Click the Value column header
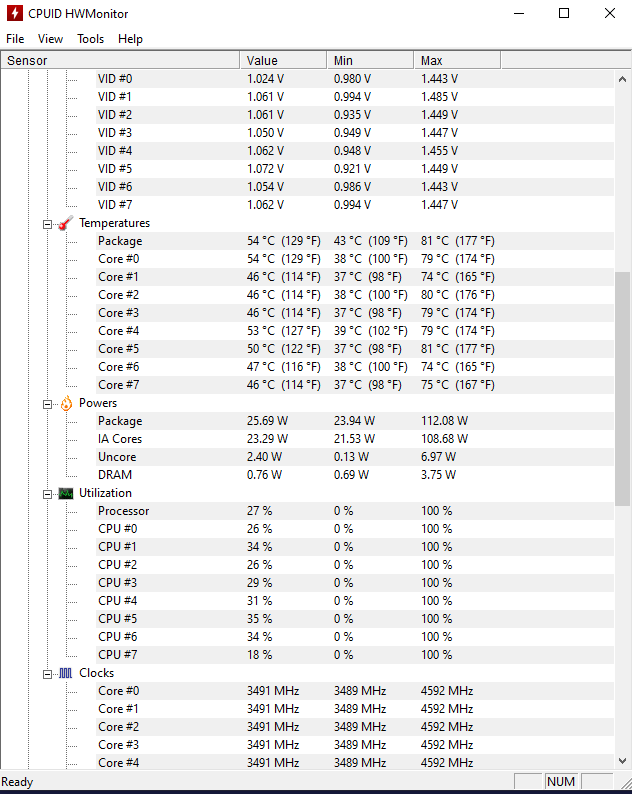The image size is (632, 794). point(283,61)
